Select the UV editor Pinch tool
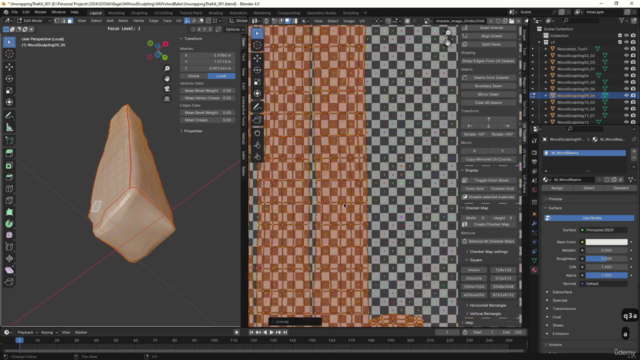This screenshot has height=360, width=640. [x=257, y=157]
